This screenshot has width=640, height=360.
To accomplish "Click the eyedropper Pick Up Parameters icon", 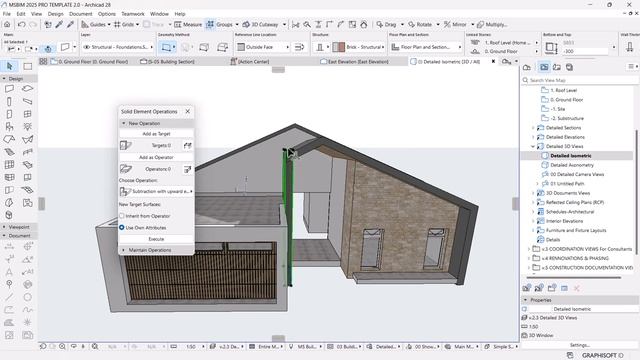I will click(x=59, y=24).
